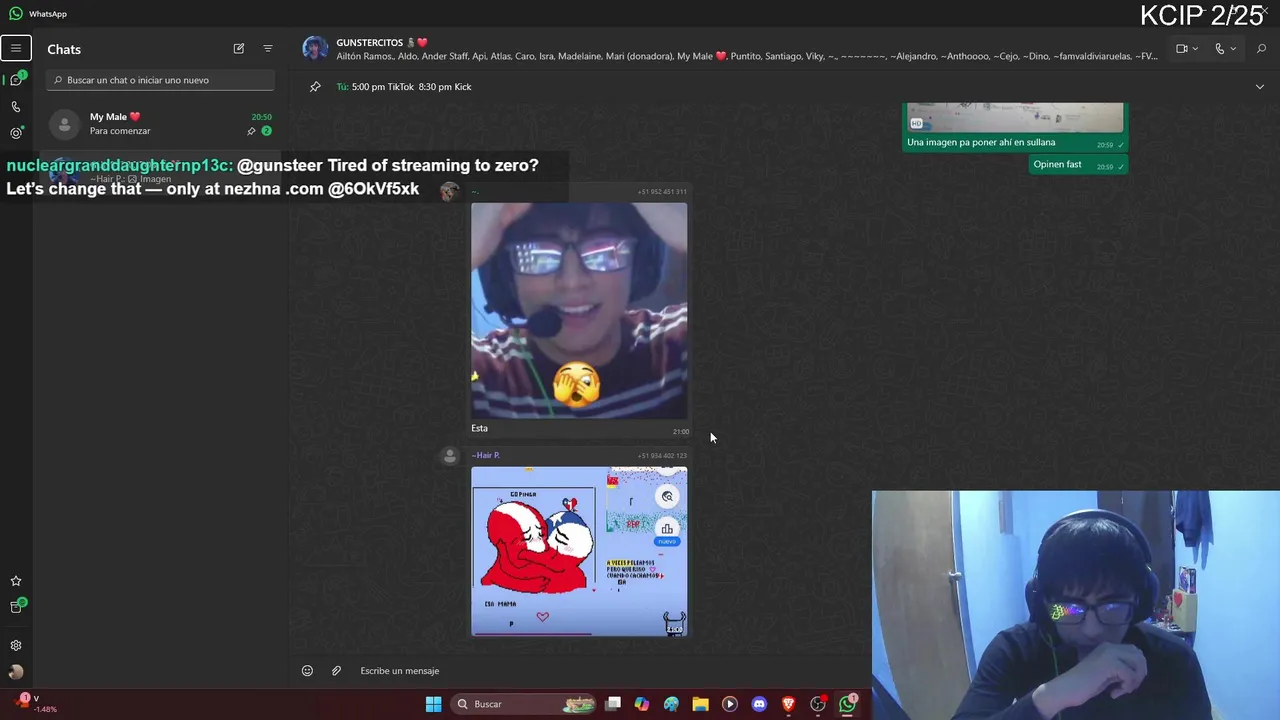Image resolution: width=1280 pixels, height=720 pixels.
Task: Open archived chats from the sidebar
Action: point(16,607)
